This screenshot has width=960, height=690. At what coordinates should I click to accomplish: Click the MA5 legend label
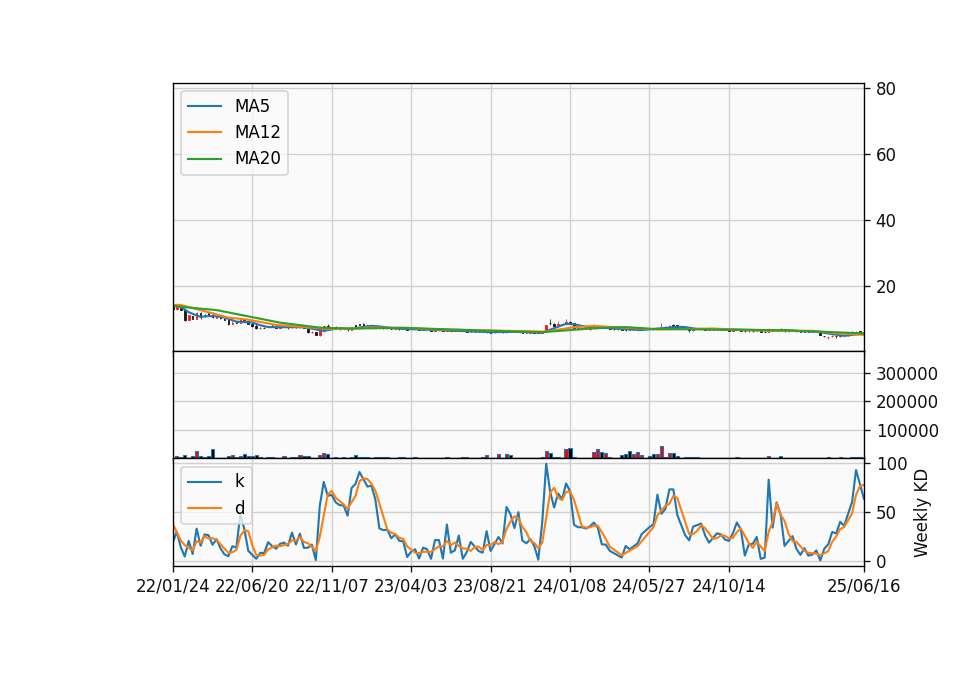click(x=252, y=106)
